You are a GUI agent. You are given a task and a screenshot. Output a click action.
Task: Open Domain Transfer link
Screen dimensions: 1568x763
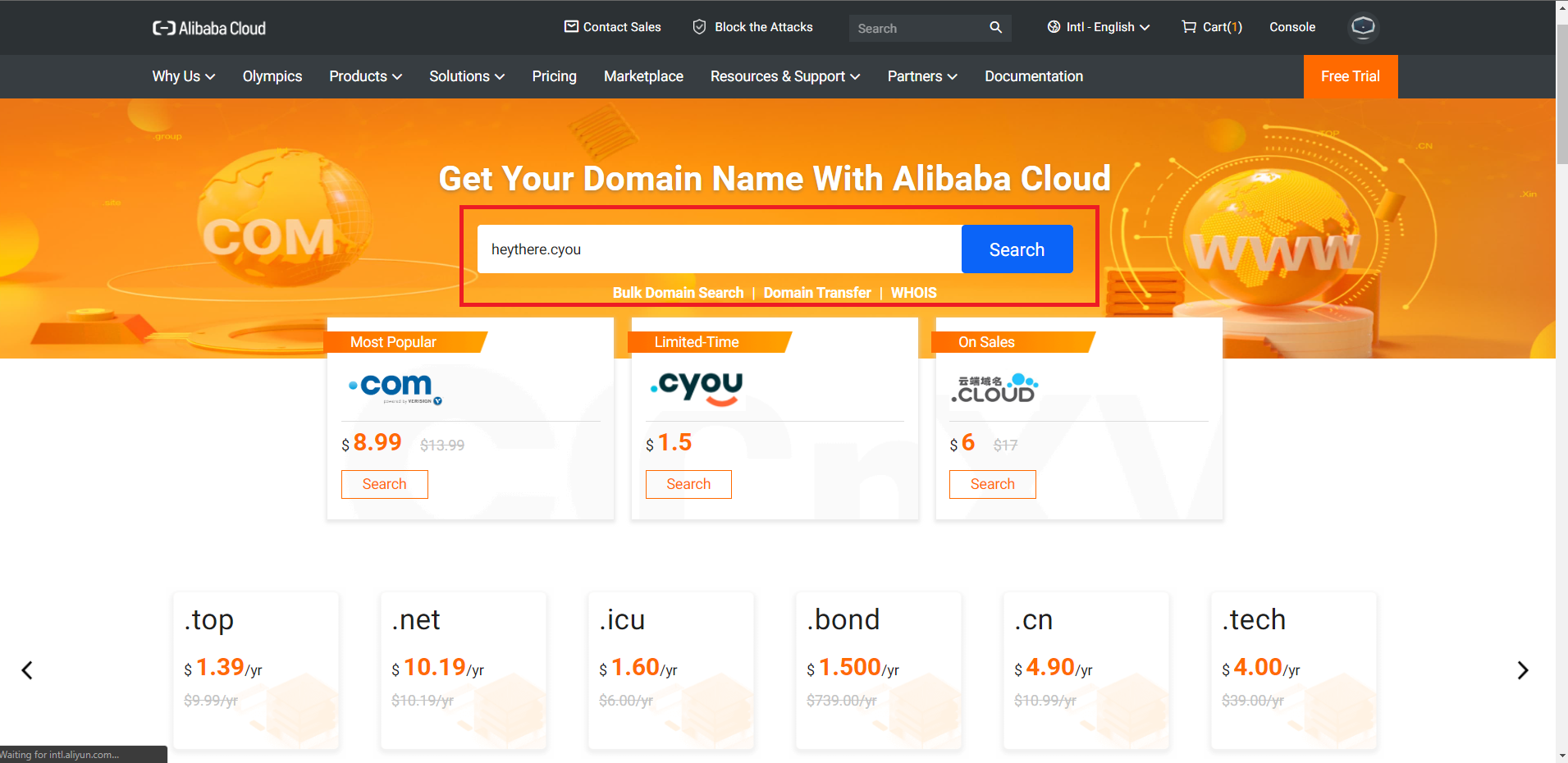(x=817, y=293)
